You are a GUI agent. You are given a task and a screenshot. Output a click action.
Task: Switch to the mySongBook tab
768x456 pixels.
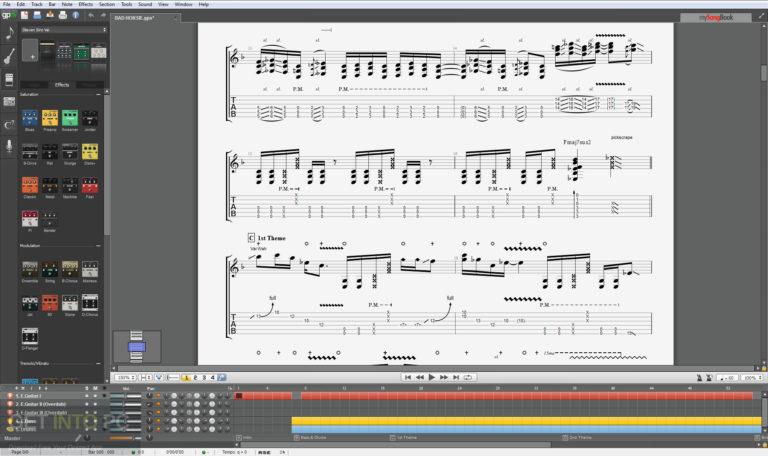click(716, 18)
